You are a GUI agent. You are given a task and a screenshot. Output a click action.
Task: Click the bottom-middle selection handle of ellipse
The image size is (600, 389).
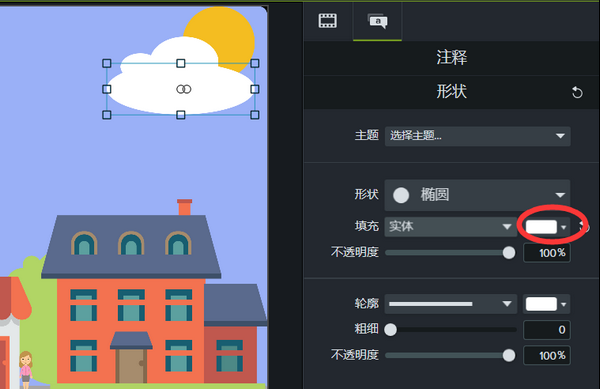point(181,115)
